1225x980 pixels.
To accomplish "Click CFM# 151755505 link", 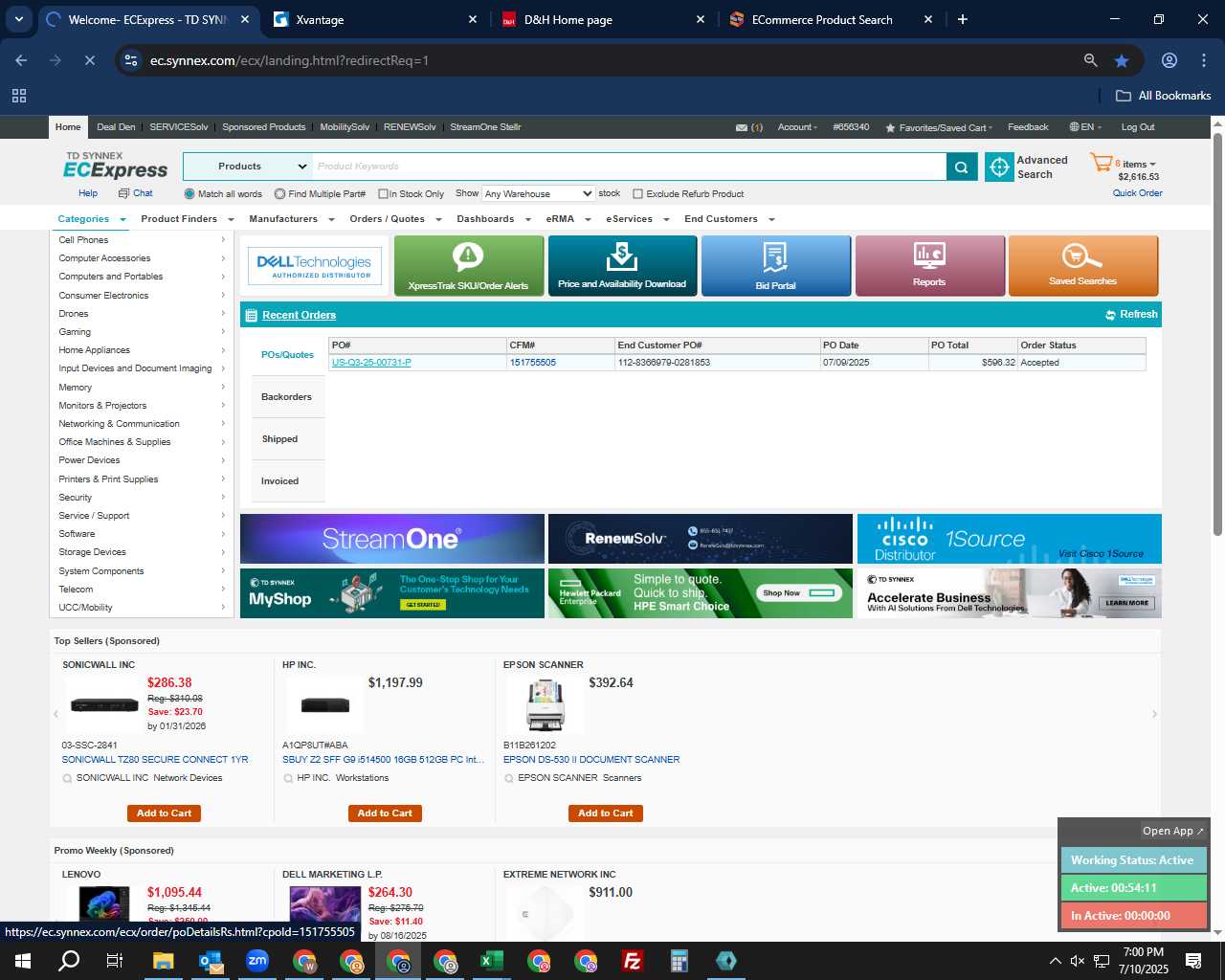I will pyautogui.click(x=533, y=363).
